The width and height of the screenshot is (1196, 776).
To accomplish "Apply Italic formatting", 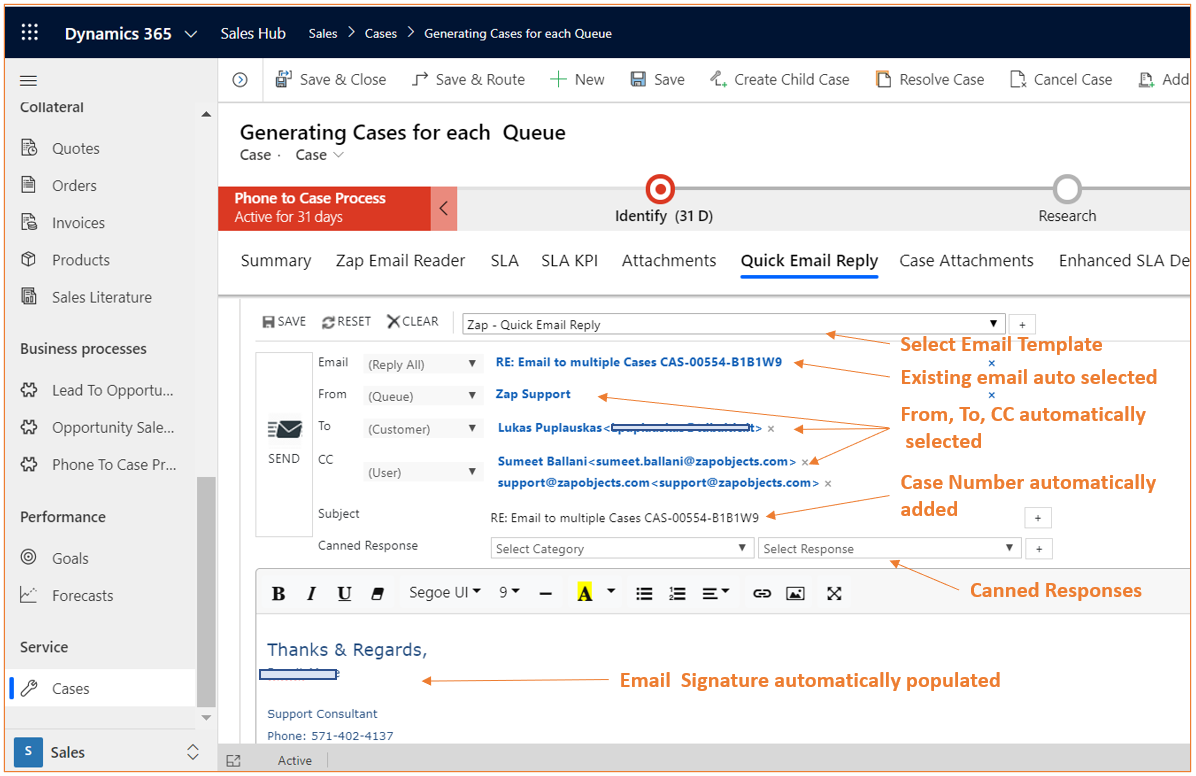I will [311, 594].
